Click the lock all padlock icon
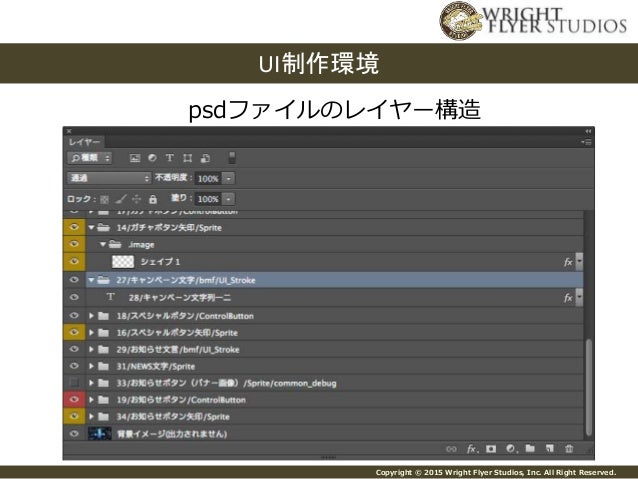This screenshot has width=638, height=479. pyautogui.click(x=153, y=199)
